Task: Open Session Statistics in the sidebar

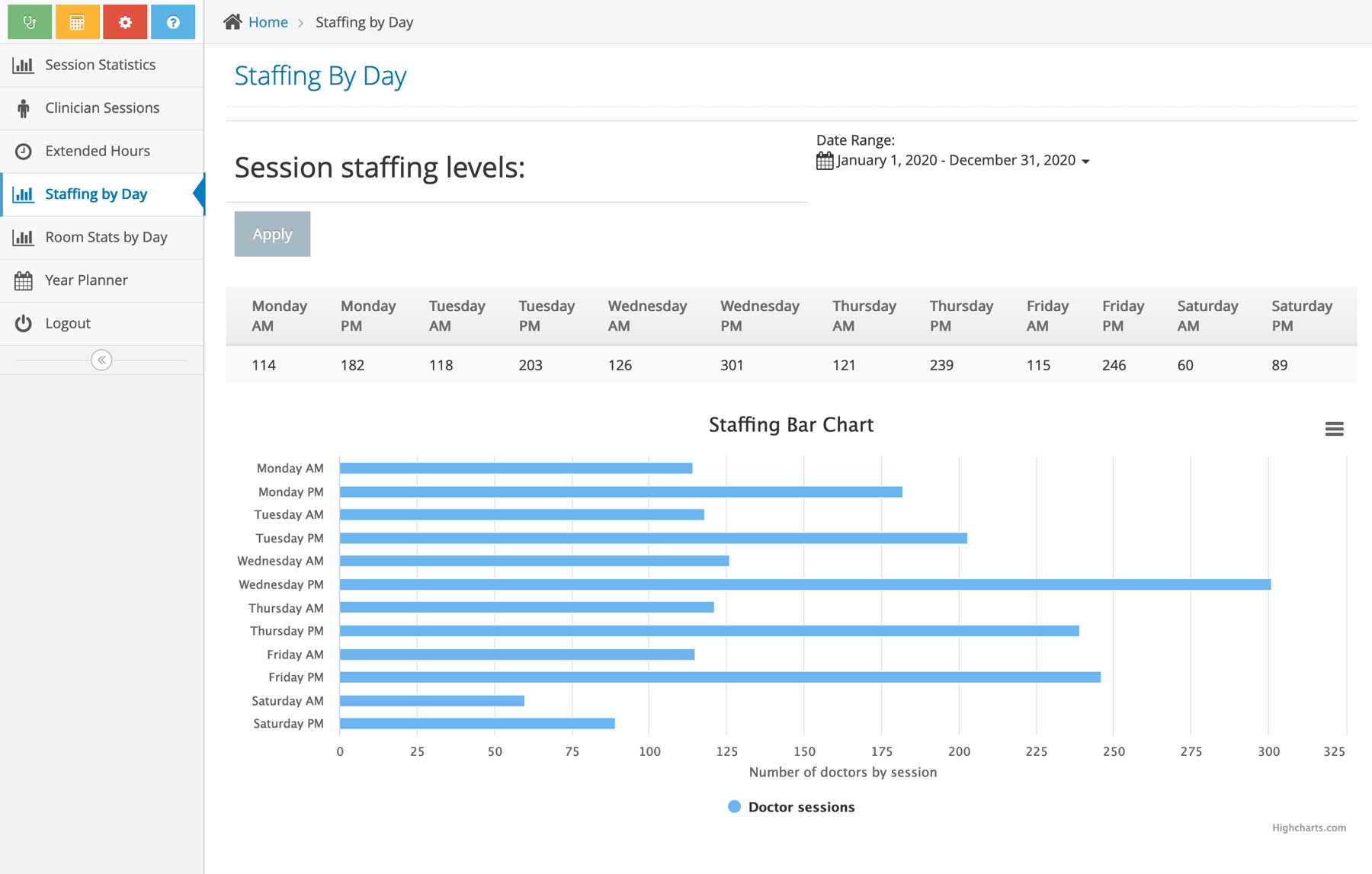Action: pos(100,65)
